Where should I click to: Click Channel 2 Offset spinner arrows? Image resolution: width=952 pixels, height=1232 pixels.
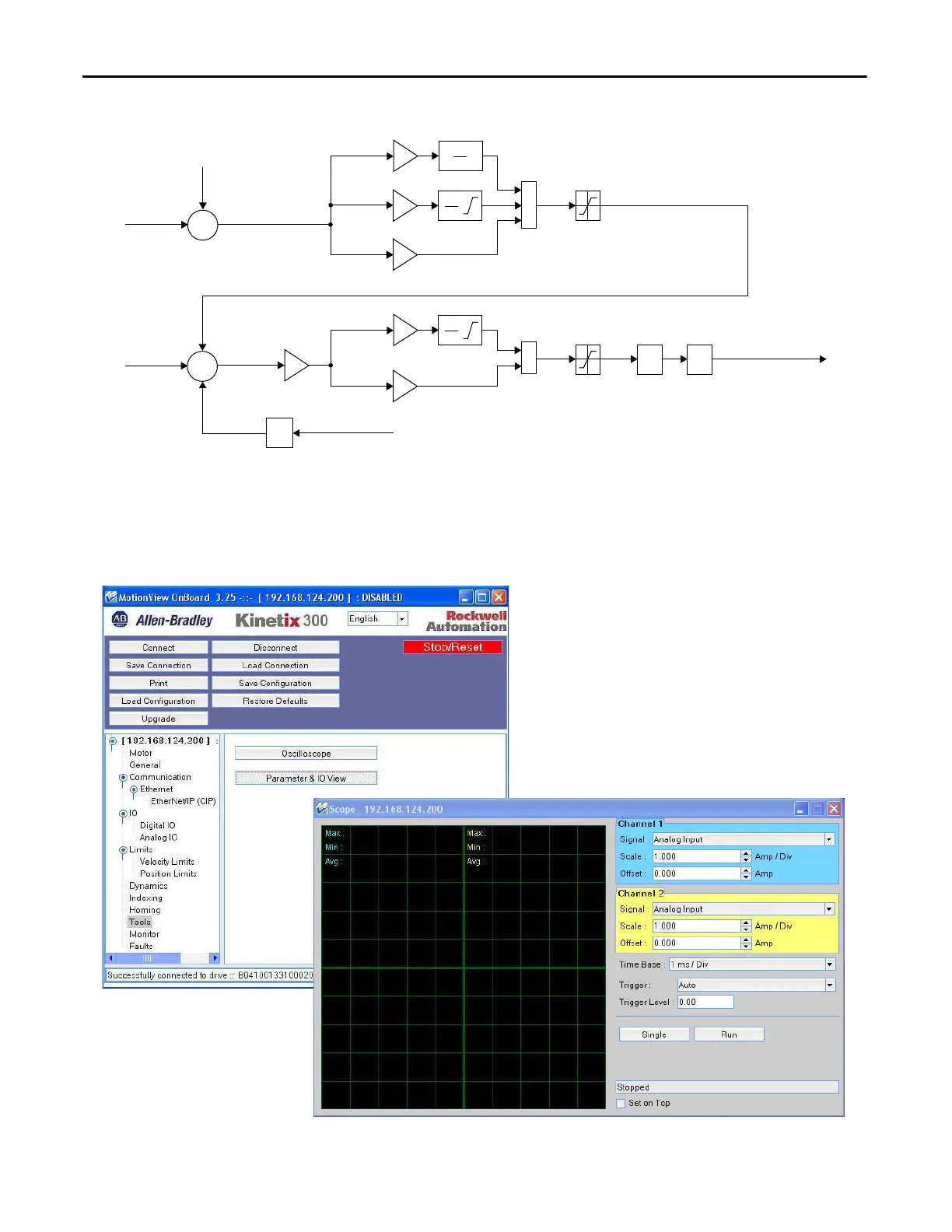point(747,943)
